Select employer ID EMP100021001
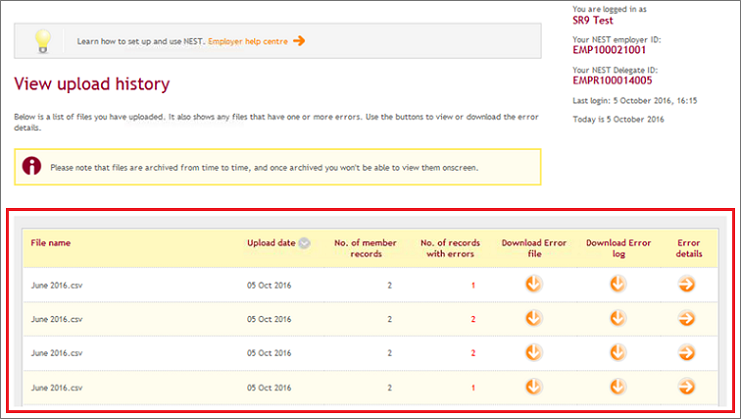Screen dimensions: 741x419 coord(609,50)
